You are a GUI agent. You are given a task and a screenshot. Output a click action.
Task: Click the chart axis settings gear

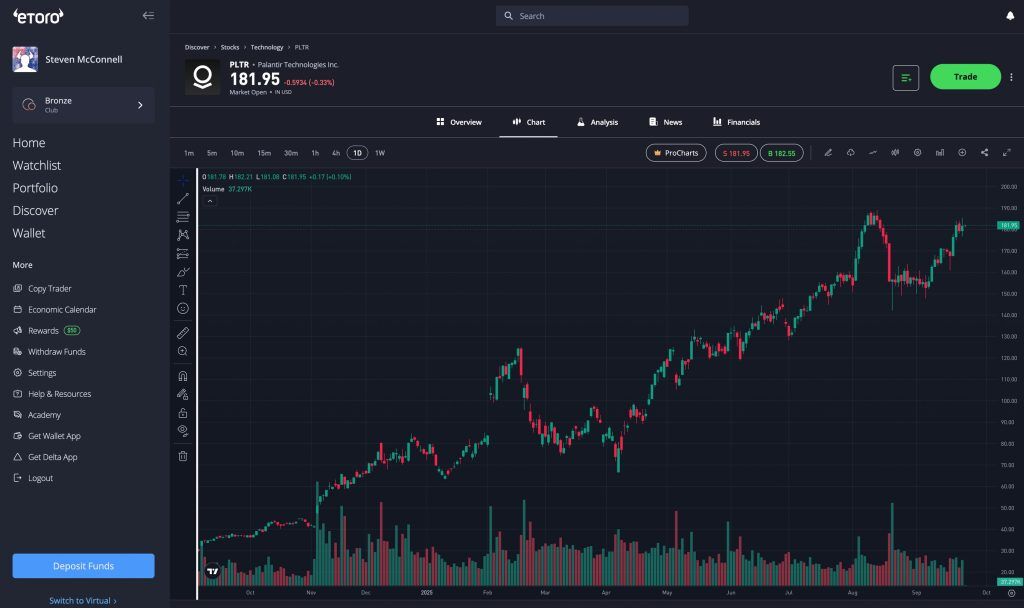1011,593
